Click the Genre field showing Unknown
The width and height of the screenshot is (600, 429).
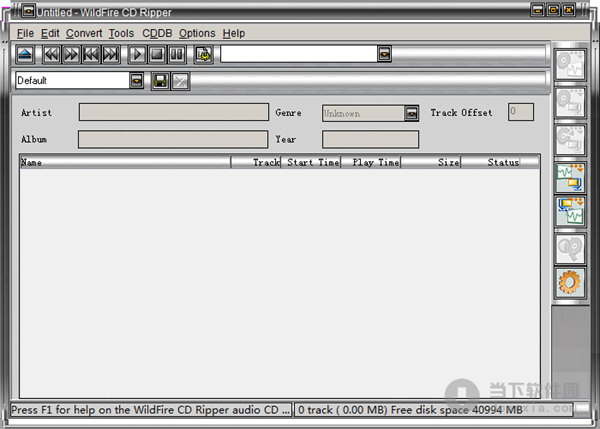(x=363, y=113)
